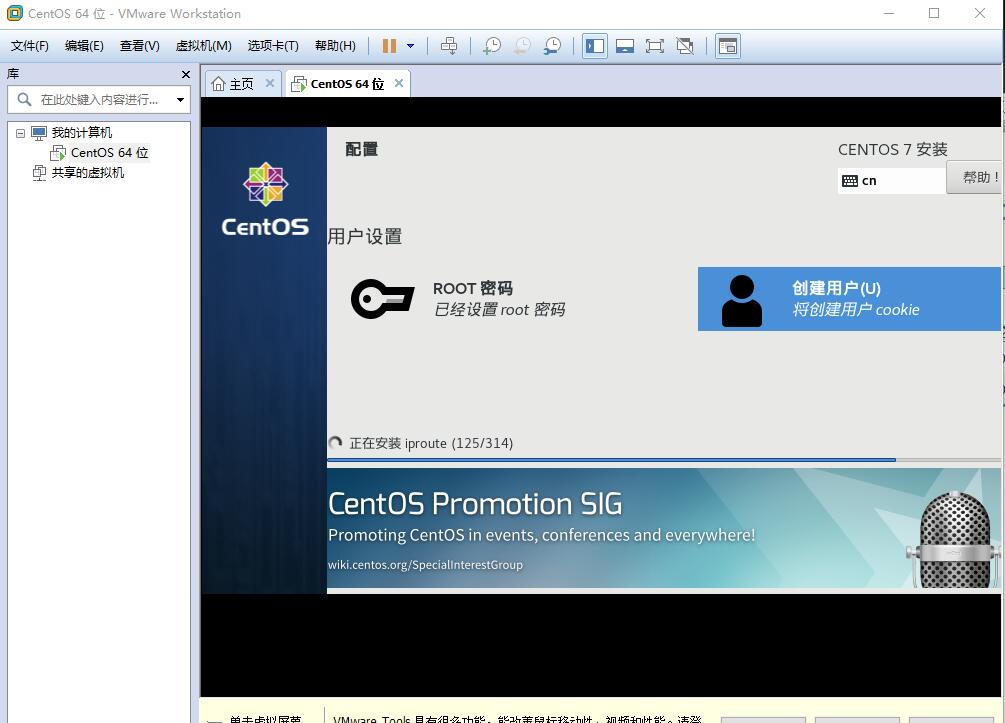This screenshot has height=723, width=1005.
Task: Open the 选项卡(T) menu
Action: click(x=273, y=46)
